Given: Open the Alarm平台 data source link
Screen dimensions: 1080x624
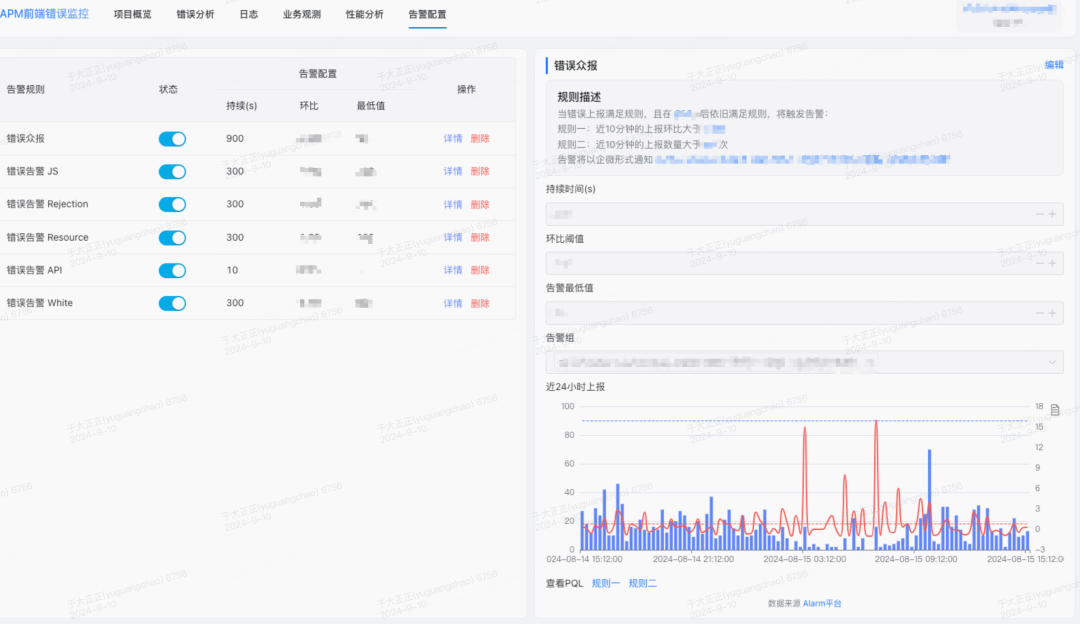Looking at the screenshot, I should 822,603.
